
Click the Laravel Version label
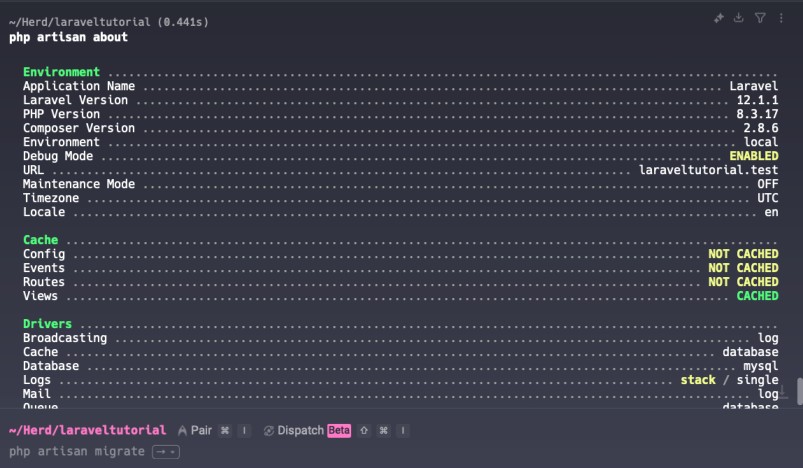point(75,100)
